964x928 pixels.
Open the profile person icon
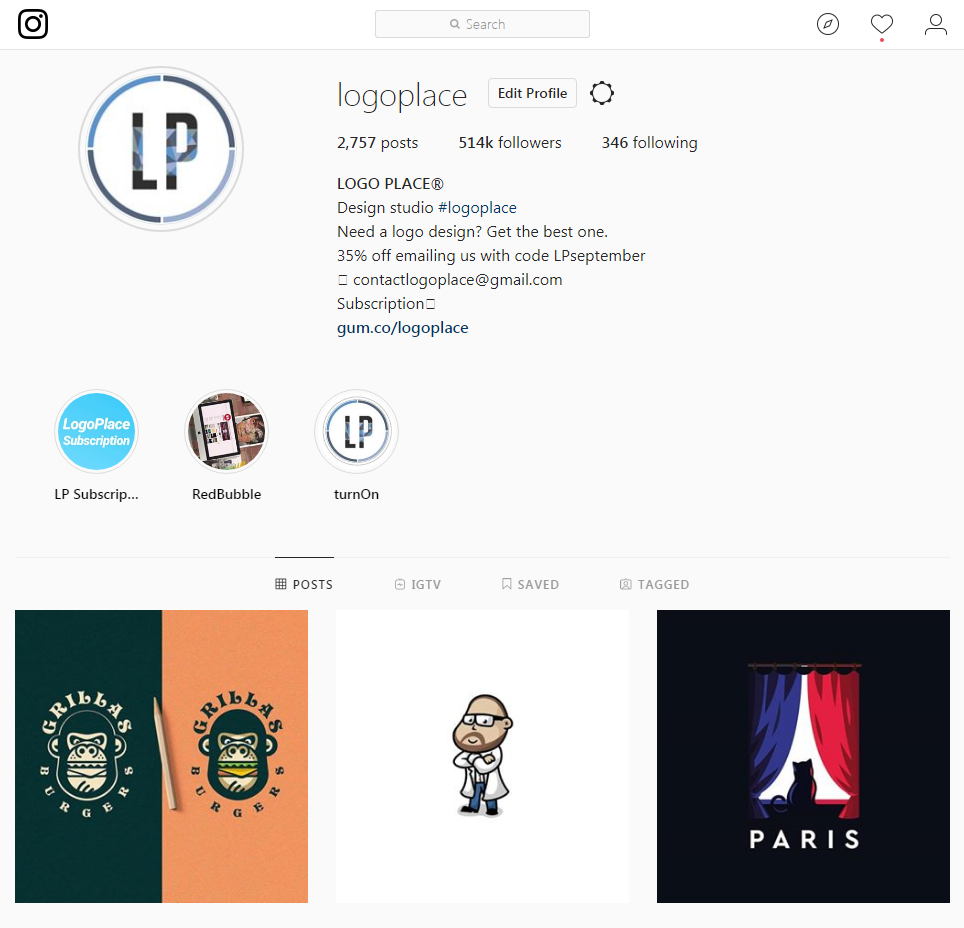click(935, 24)
